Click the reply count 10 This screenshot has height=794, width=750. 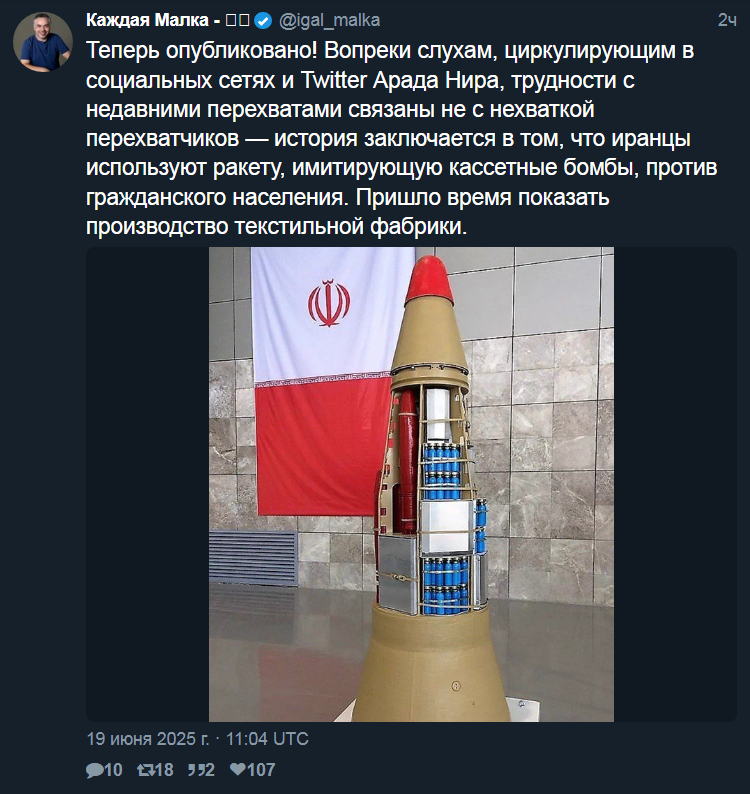click(113, 770)
